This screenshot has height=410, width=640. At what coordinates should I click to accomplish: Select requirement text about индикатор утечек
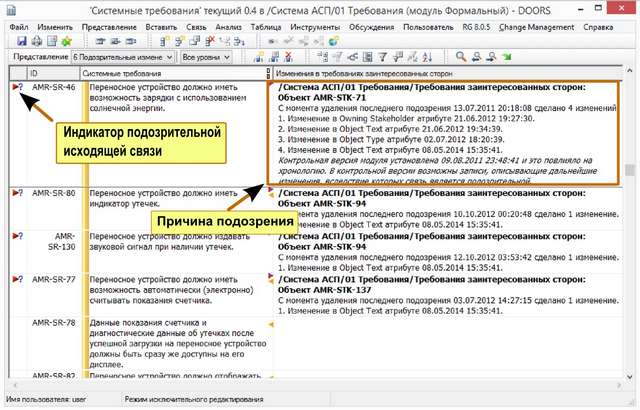click(163, 198)
